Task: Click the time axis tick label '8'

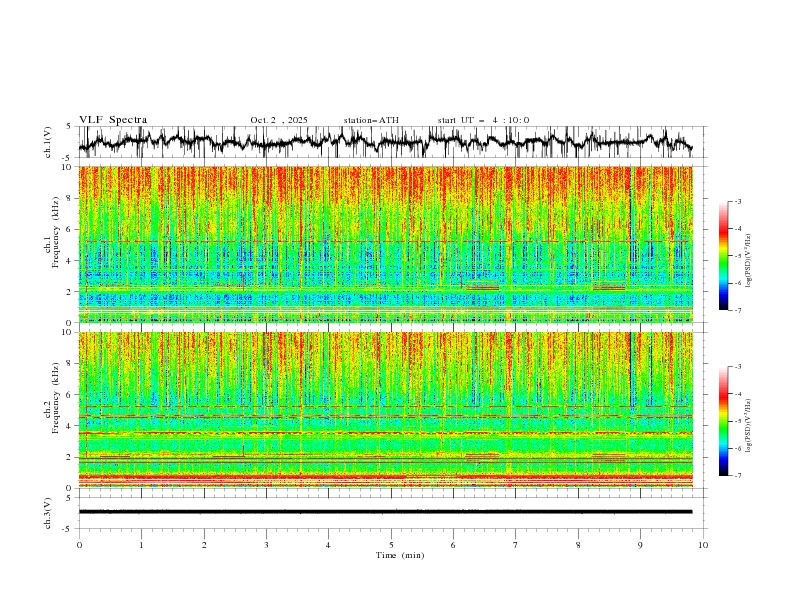Action: click(x=578, y=545)
